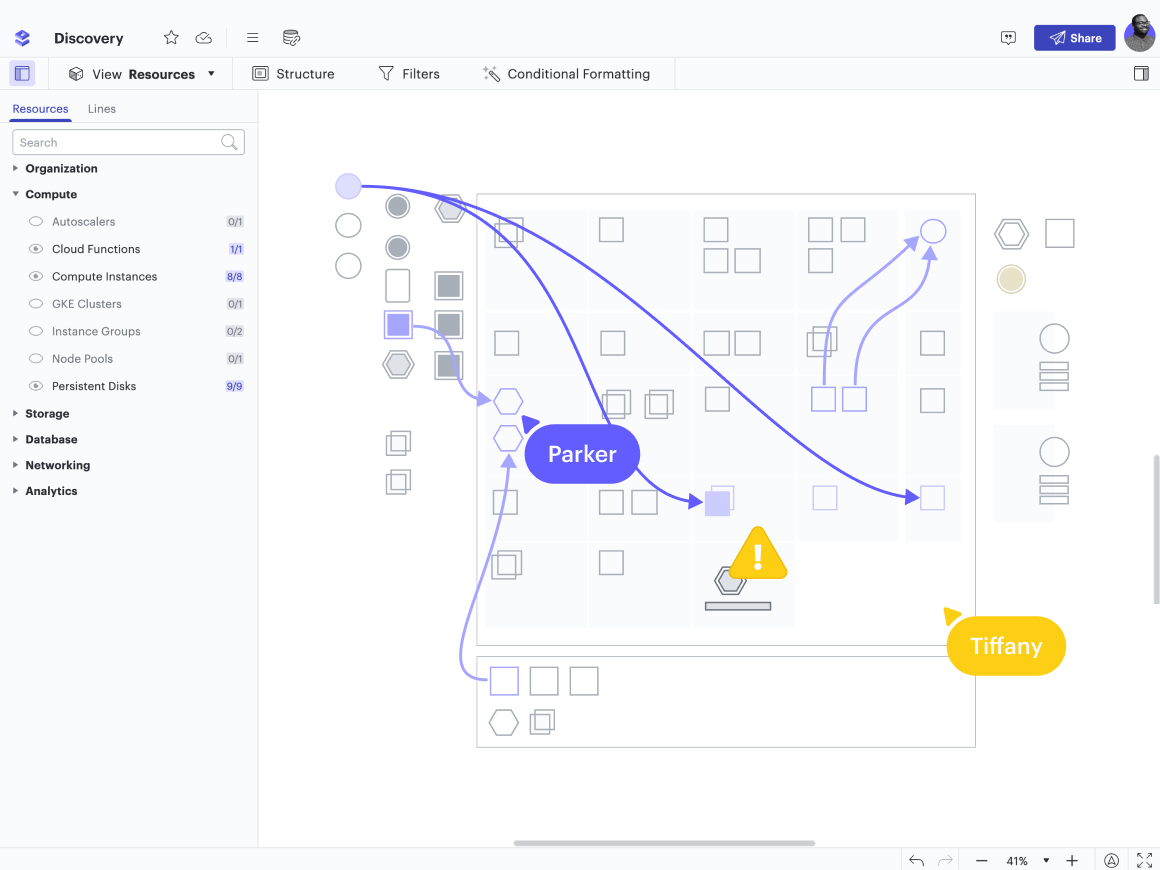Click the Search resources field

click(118, 142)
